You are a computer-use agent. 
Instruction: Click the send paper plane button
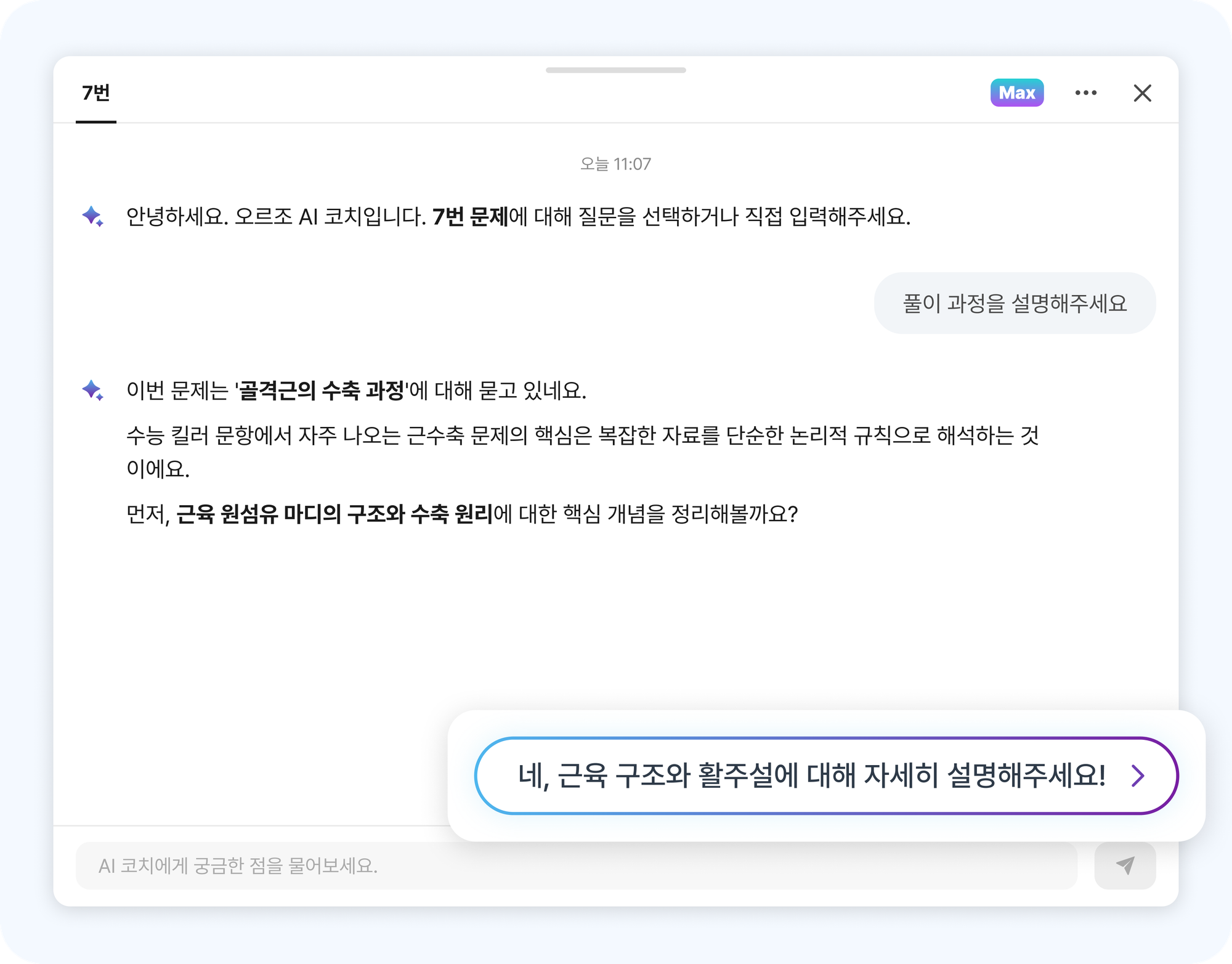(1125, 865)
